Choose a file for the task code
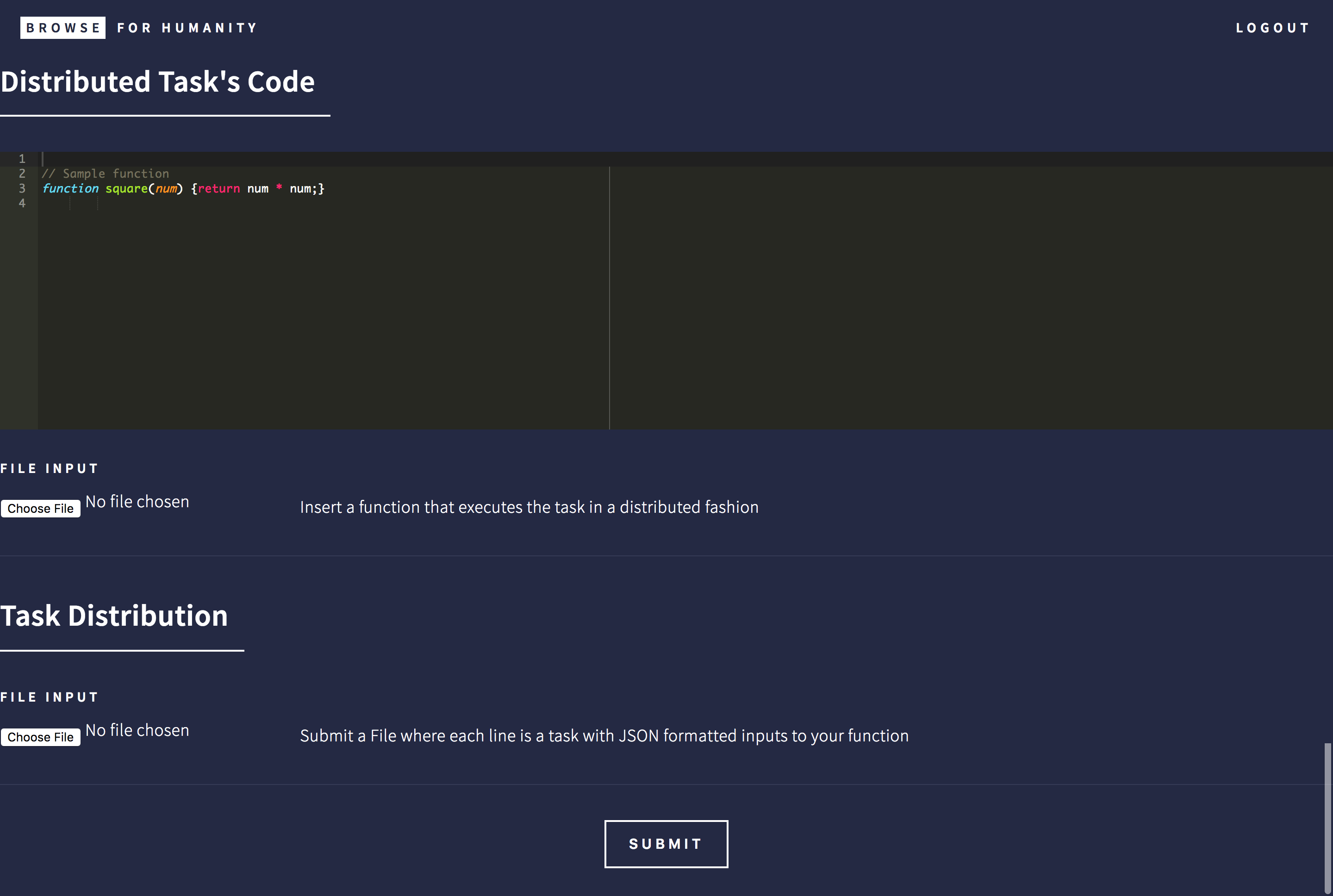1333x896 pixels. tap(41, 508)
